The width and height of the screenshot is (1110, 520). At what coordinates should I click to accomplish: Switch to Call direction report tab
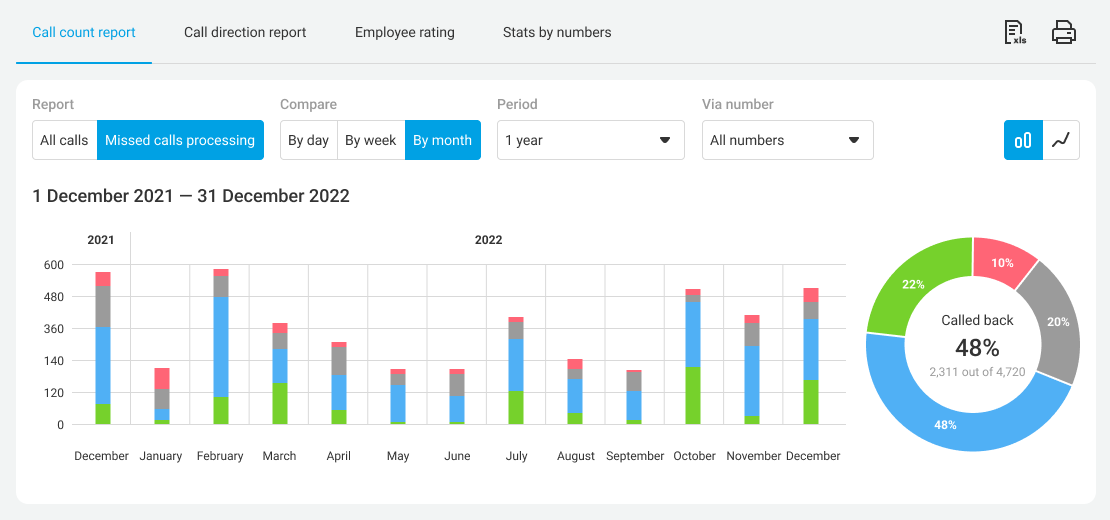(x=245, y=32)
